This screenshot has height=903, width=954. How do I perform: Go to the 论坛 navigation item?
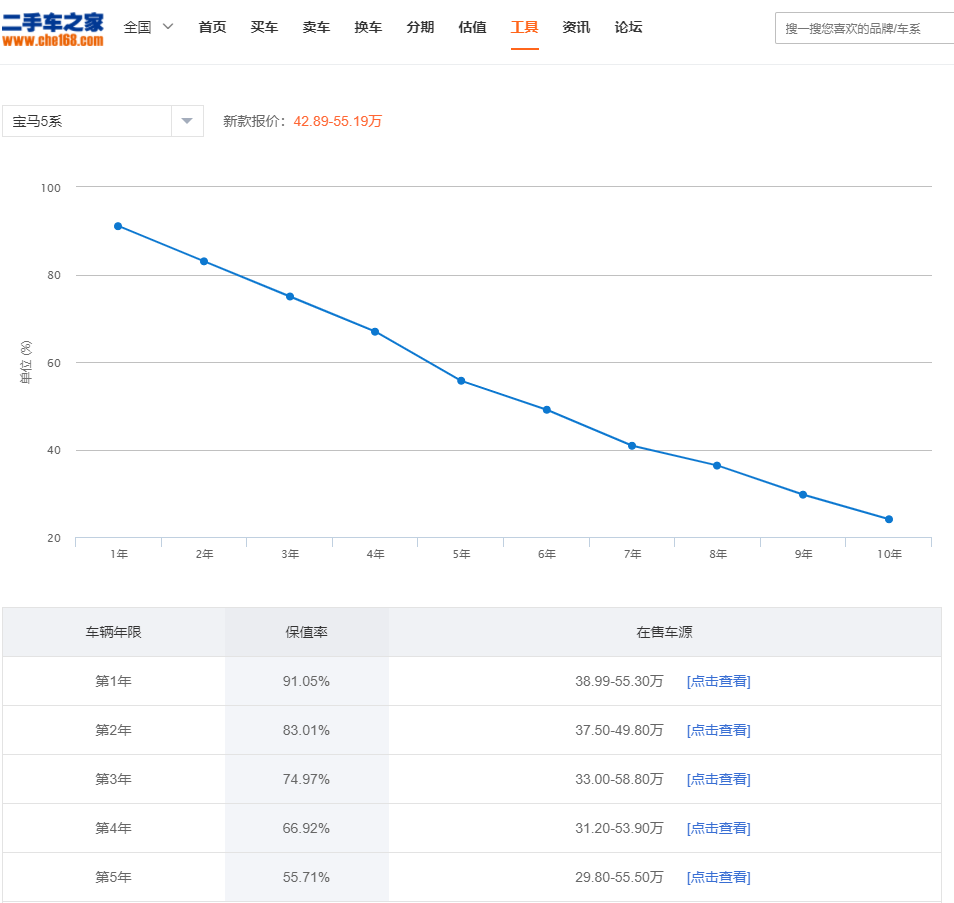click(x=628, y=27)
